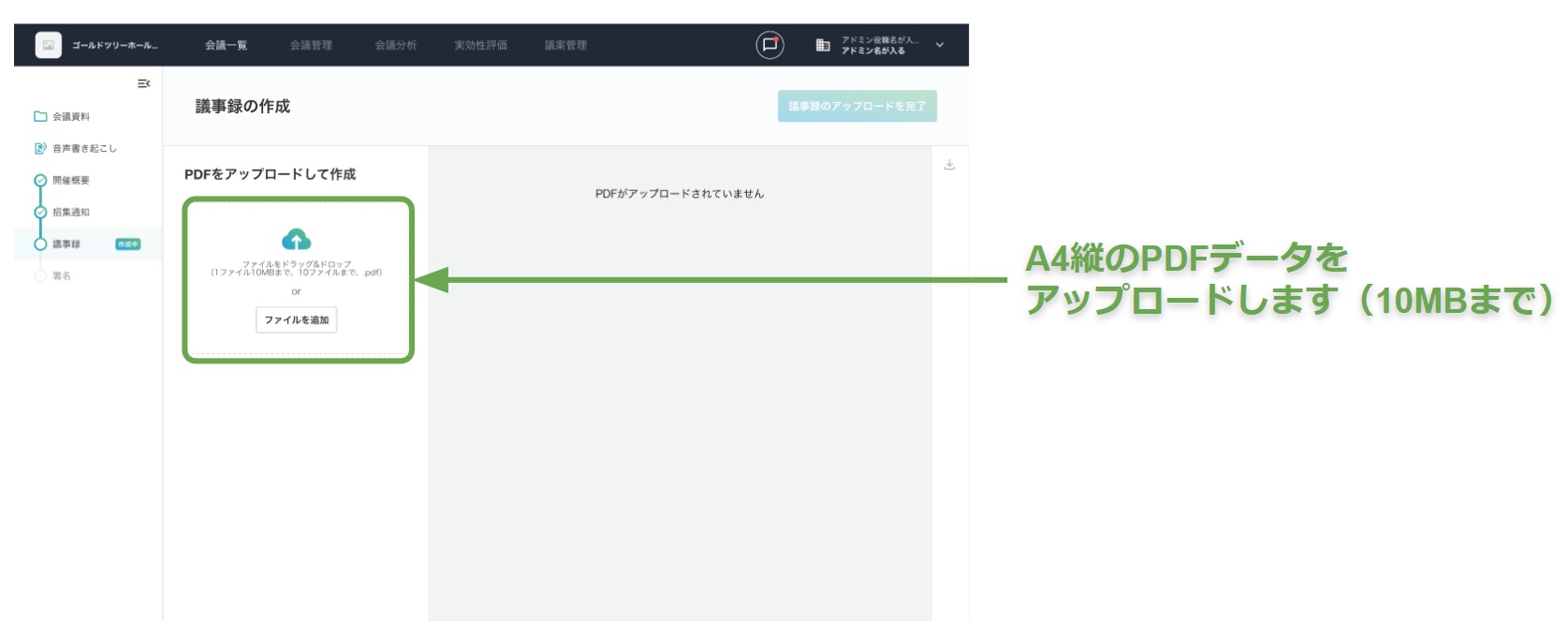
Task: Select the 招集通知 completed step circle
Action: pyautogui.click(x=40, y=213)
